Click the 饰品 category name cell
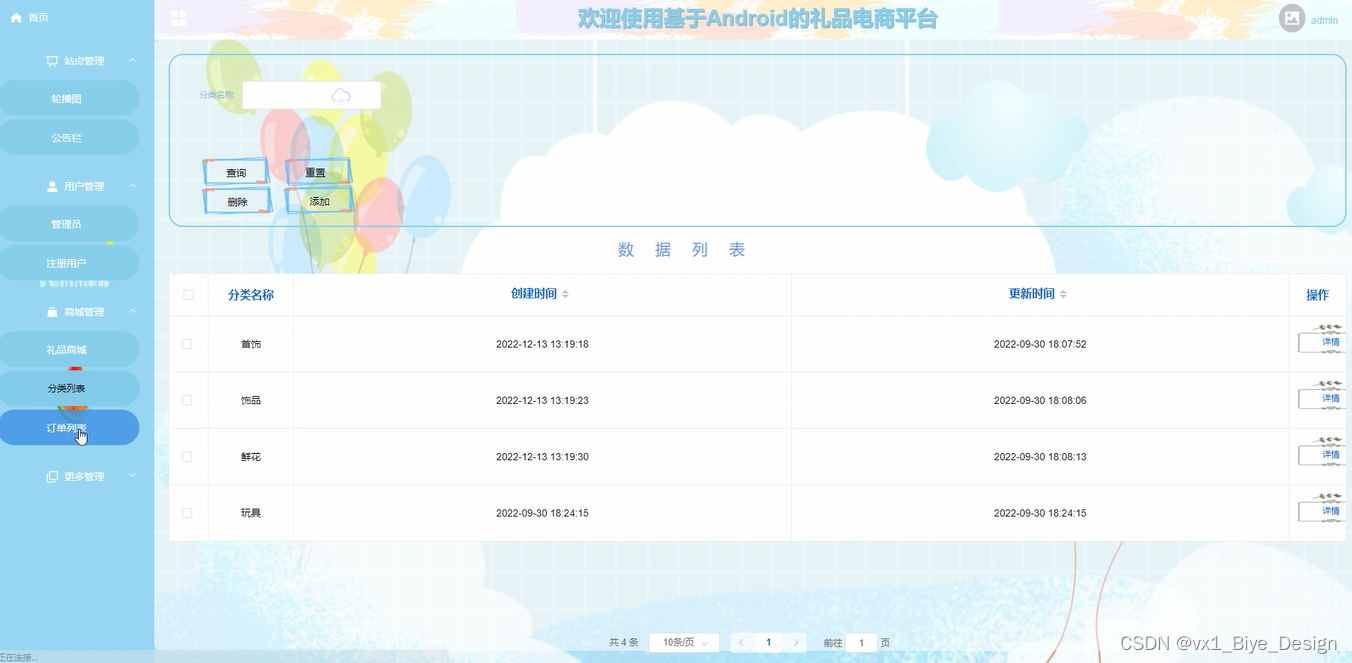This screenshot has height=663, width=1352. point(251,400)
